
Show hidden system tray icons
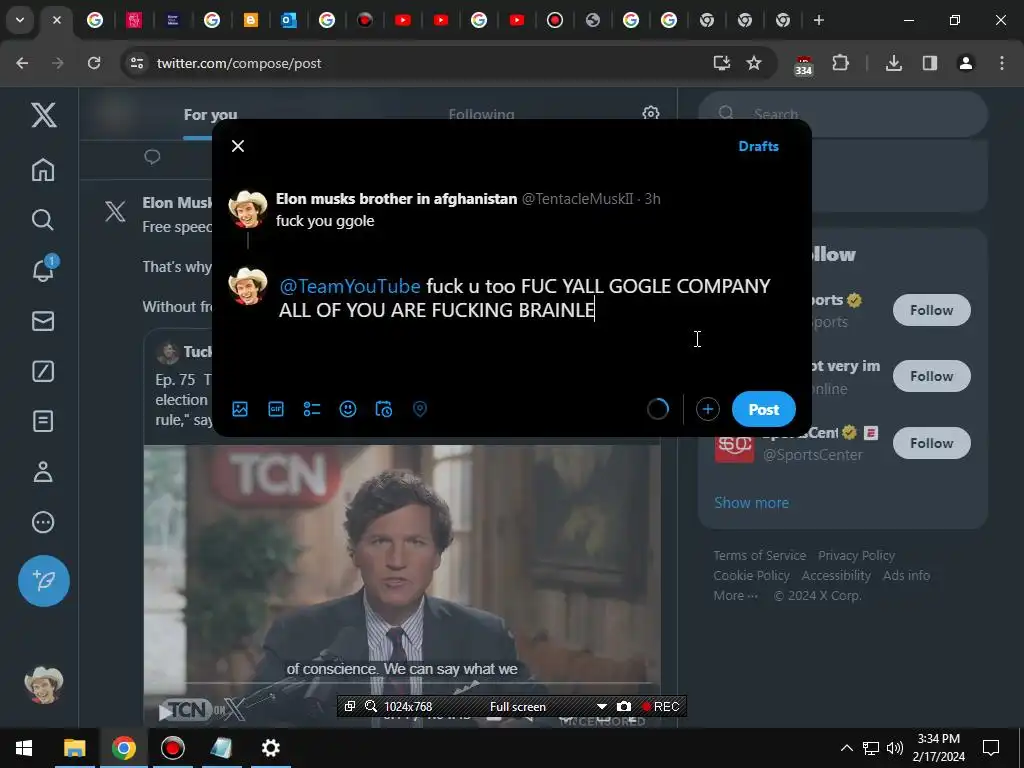tap(846, 748)
